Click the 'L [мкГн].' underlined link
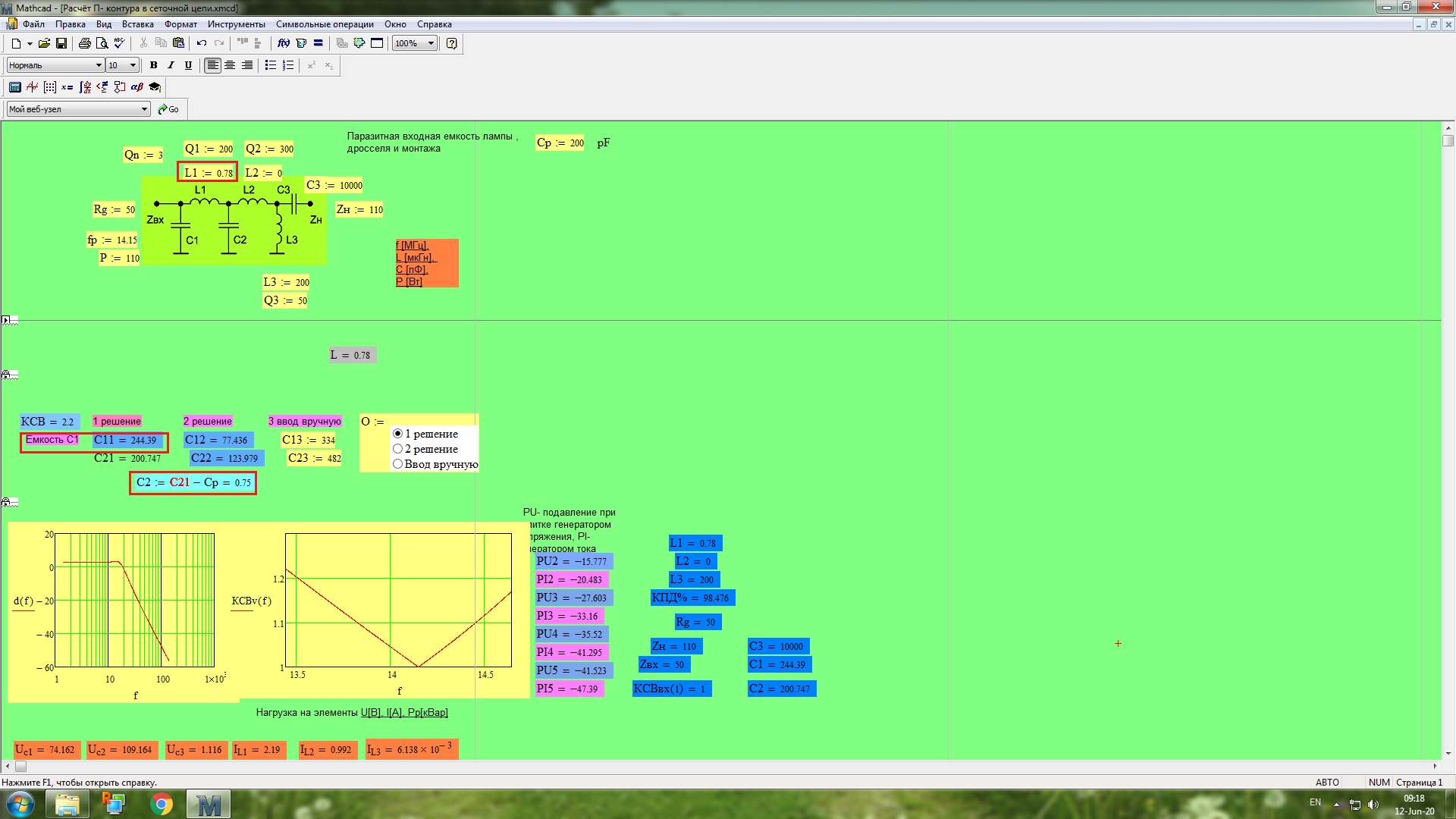1456x819 pixels. tap(416, 257)
